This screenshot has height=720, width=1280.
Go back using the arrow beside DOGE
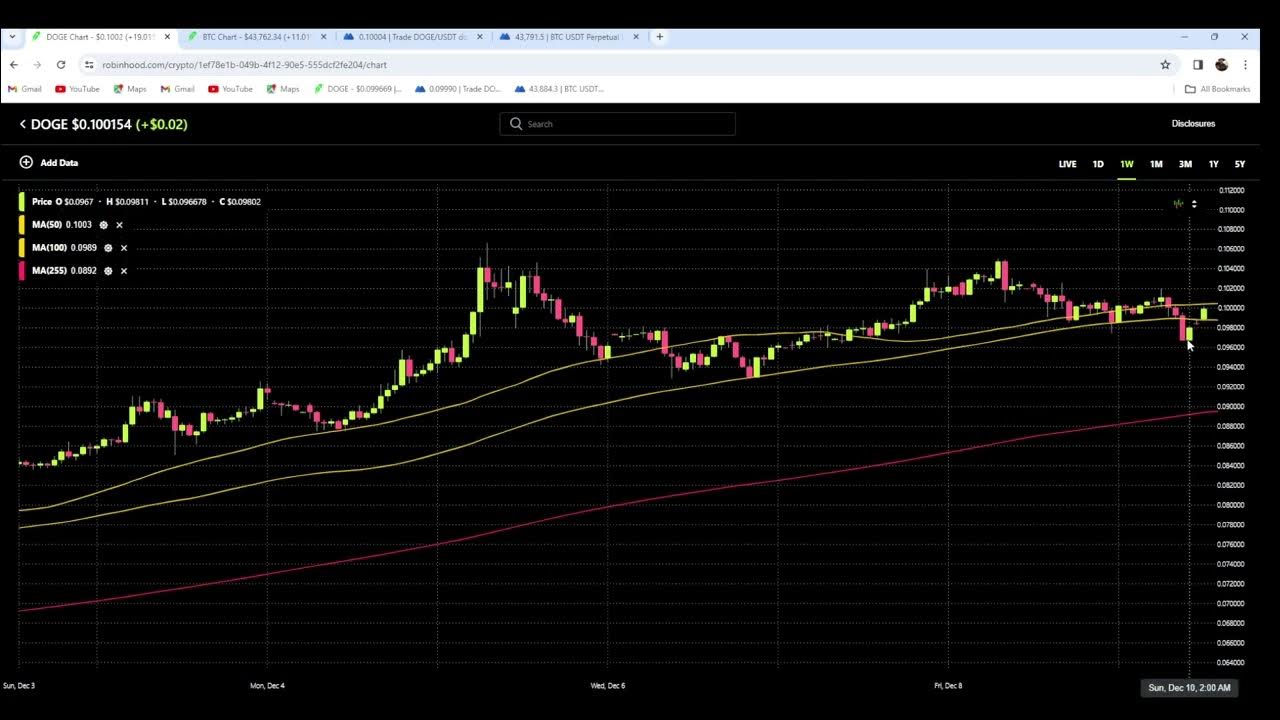[22, 124]
